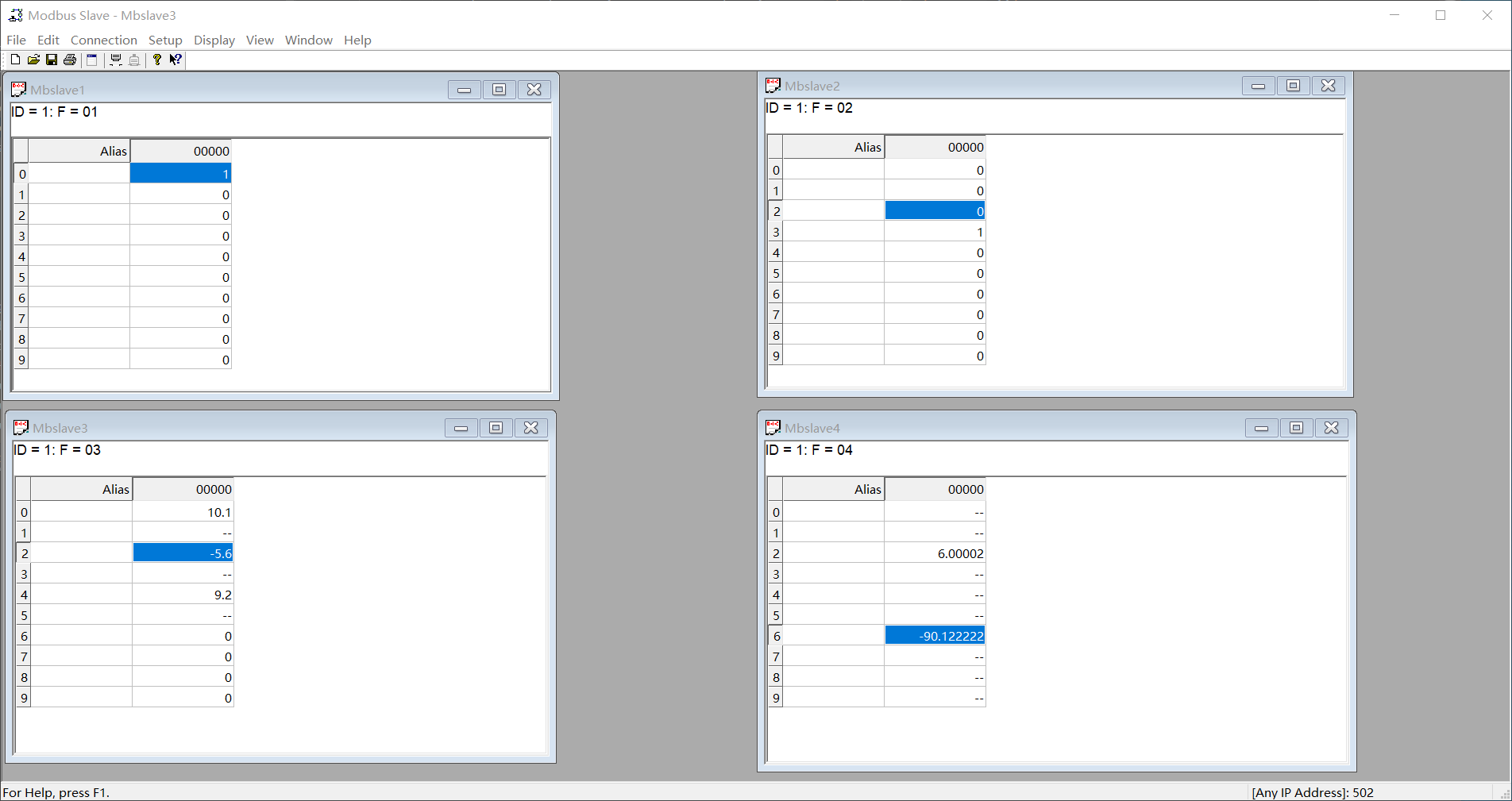Viewport: 1512px width, 801px height.
Task: Select the Connect toolbar icon
Action: (116, 60)
